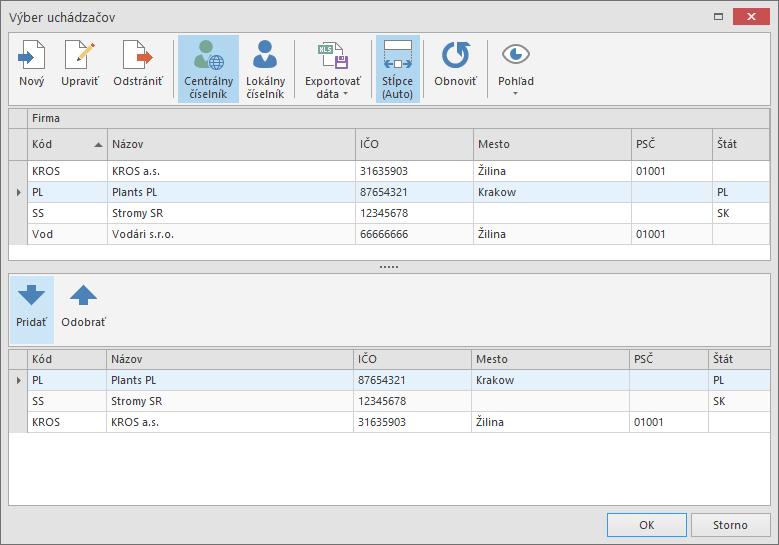Click PSČ column header in upper table
The height and width of the screenshot is (545, 779).
click(672, 144)
